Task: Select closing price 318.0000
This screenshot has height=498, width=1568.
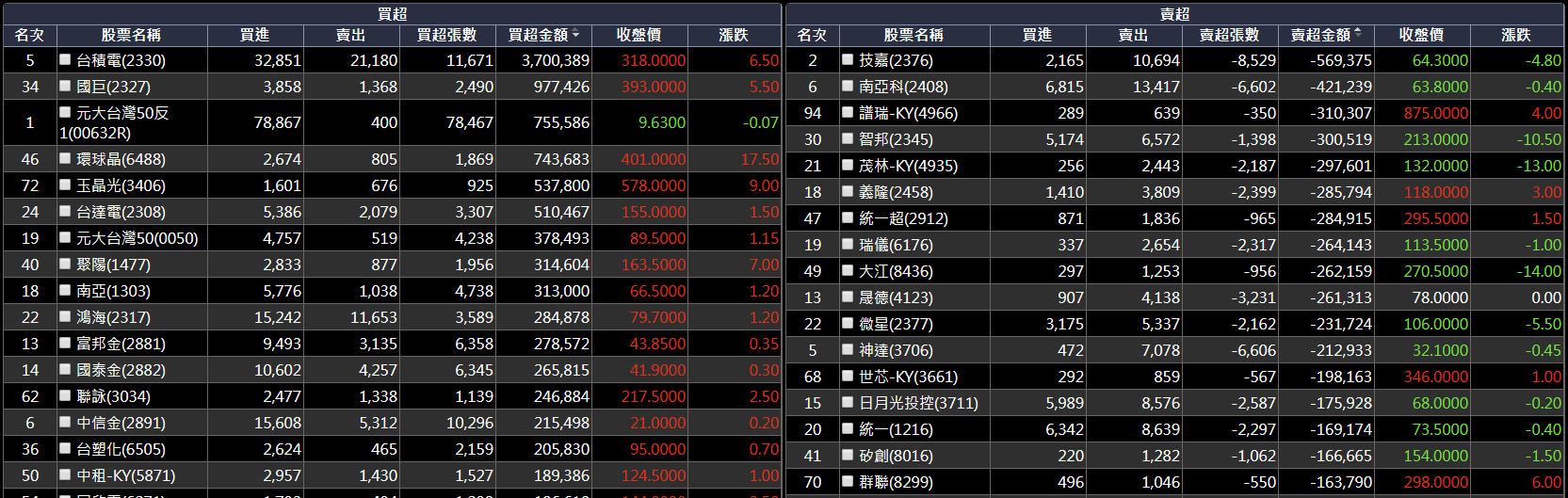Action: (654, 60)
